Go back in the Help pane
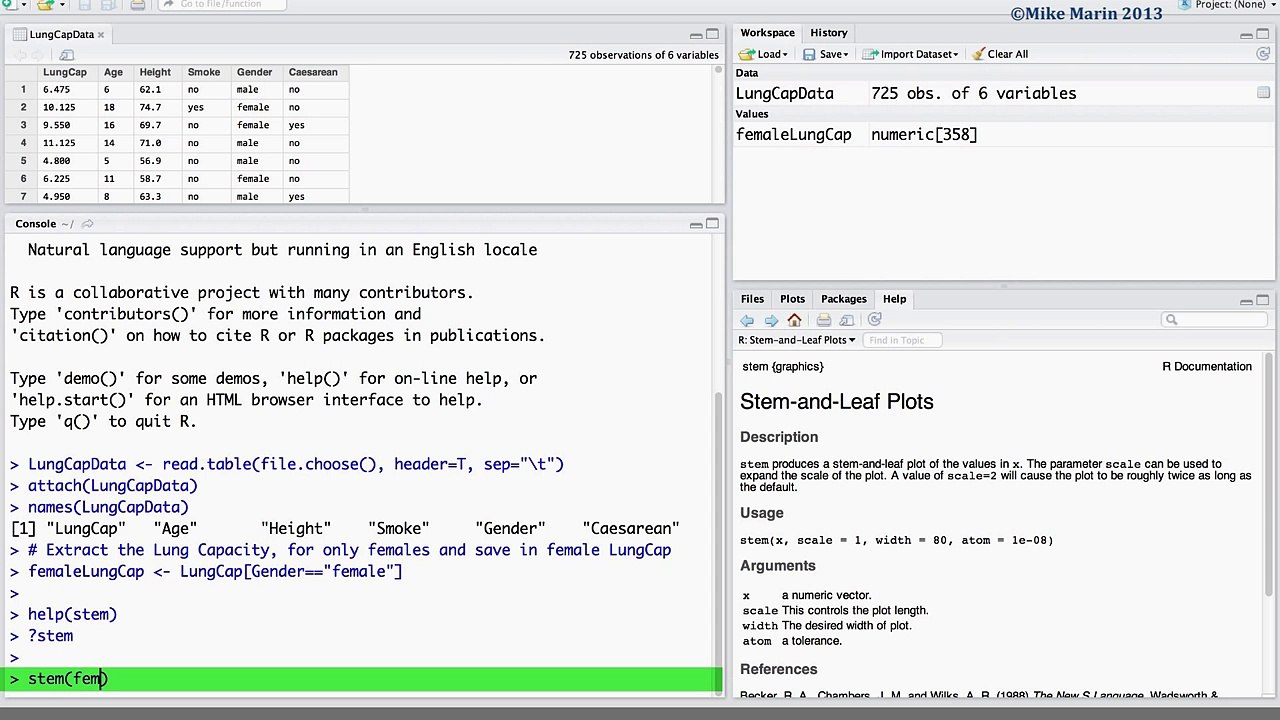The width and height of the screenshot is (1280, 720). (x=747, y=320)
